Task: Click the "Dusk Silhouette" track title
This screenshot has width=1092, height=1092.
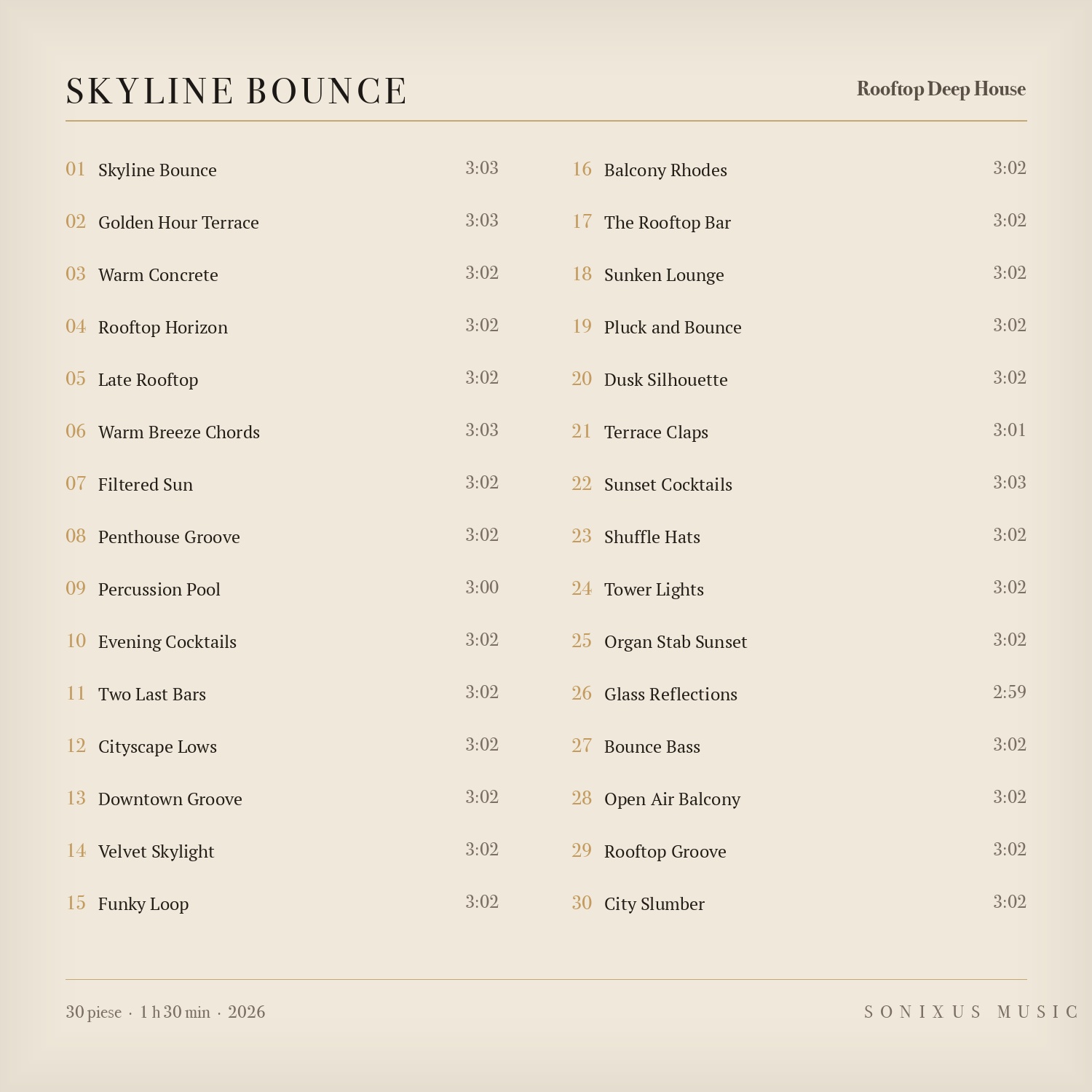Action: [666, 379]
